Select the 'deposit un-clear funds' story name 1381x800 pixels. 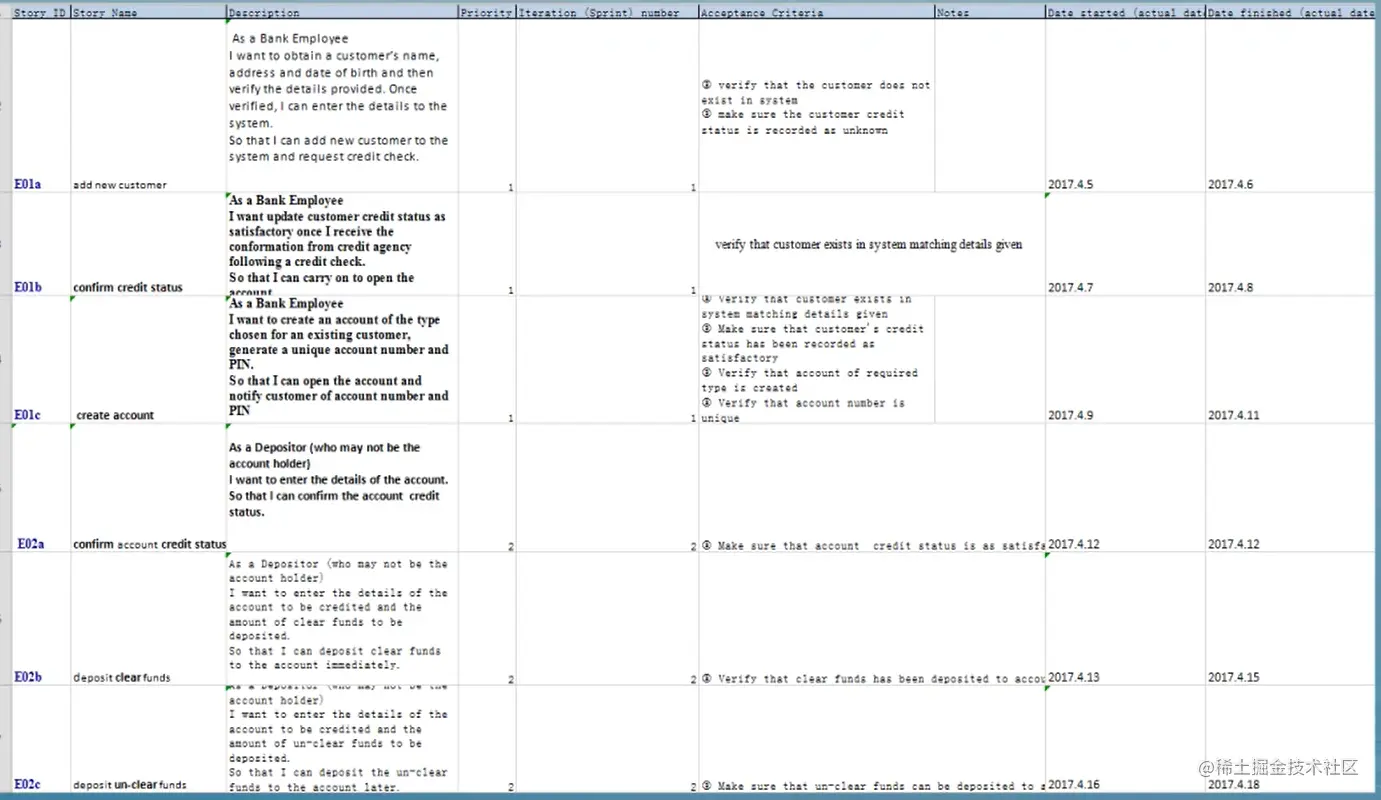(x=130, y=785)
